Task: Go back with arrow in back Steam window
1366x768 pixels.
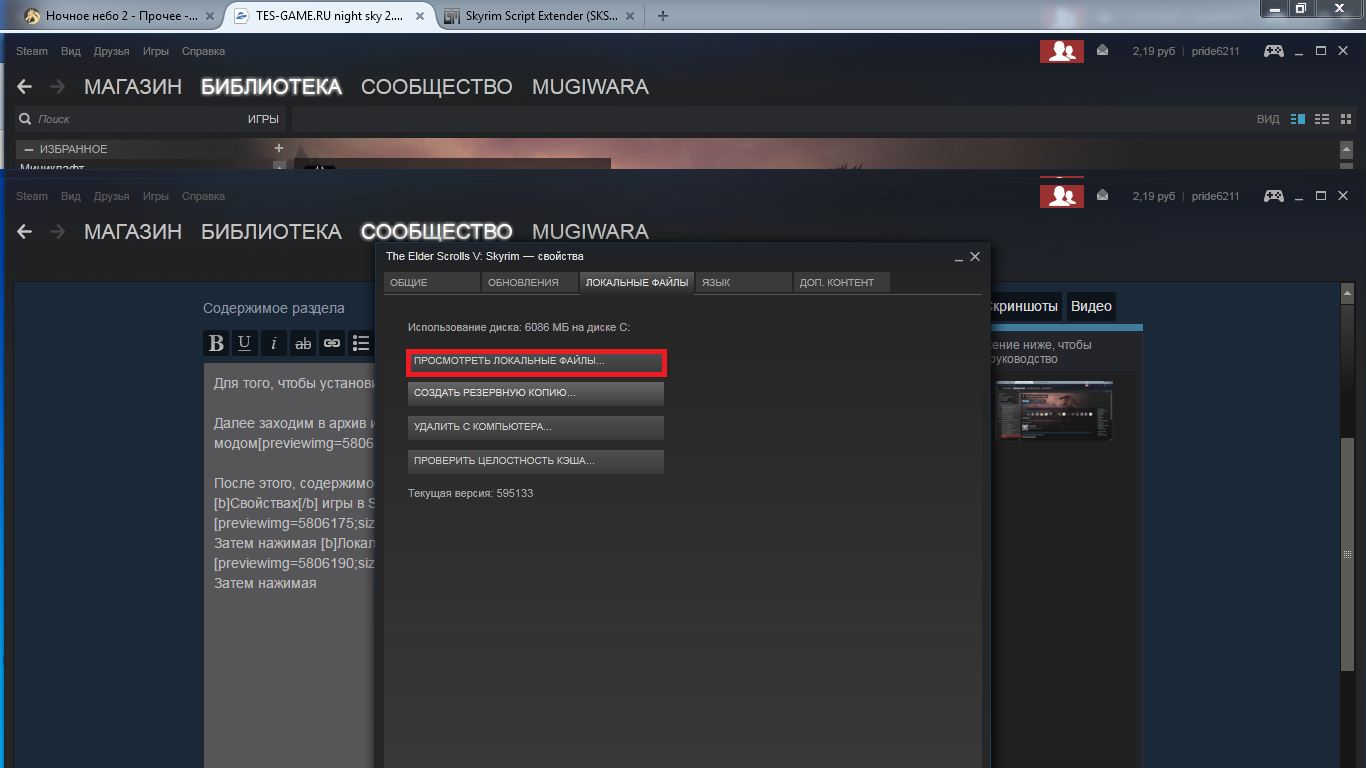Action: [x=25, y=87]
